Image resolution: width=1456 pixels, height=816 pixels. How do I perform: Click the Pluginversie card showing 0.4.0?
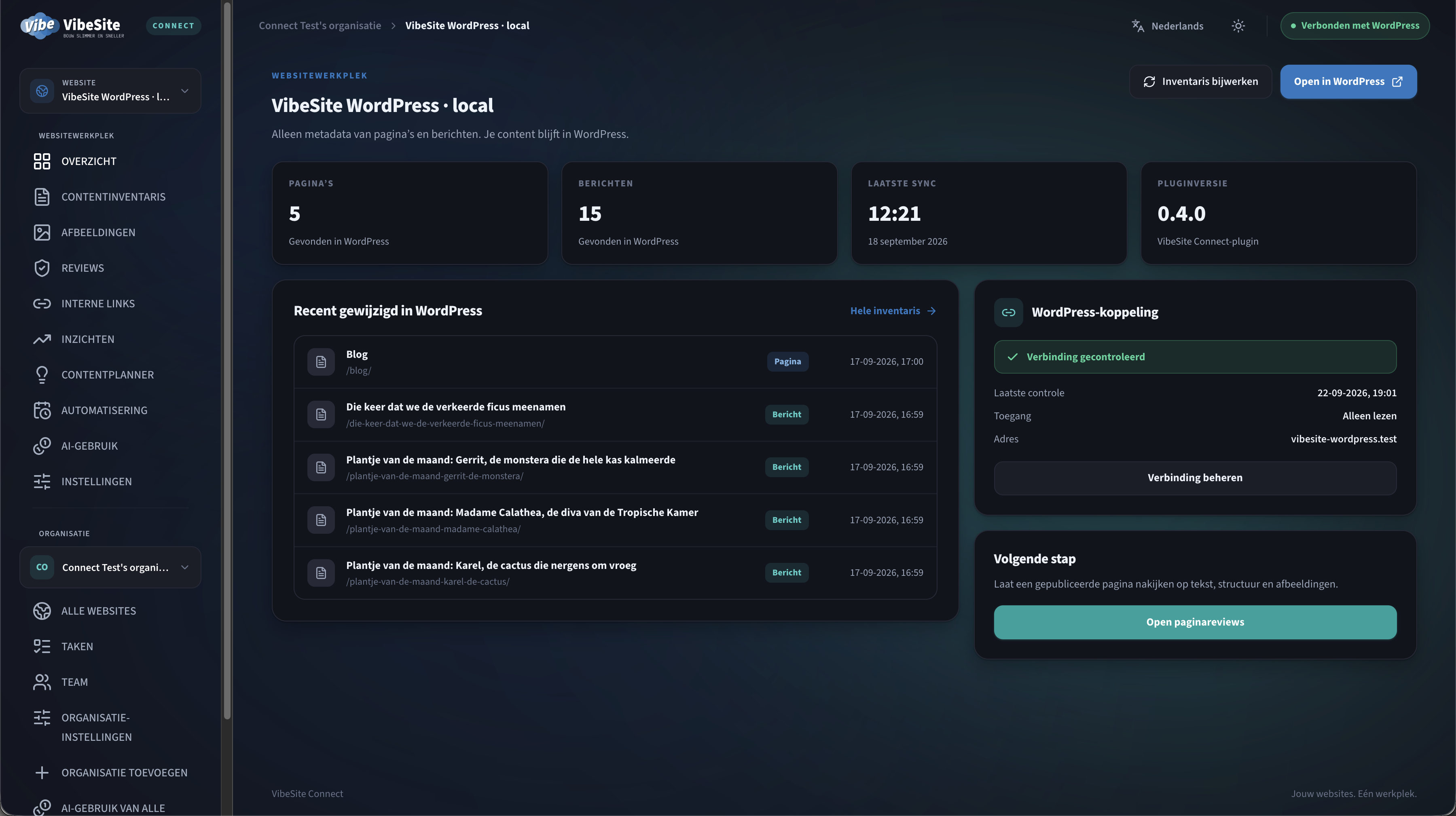click(x=1278, y=213)
